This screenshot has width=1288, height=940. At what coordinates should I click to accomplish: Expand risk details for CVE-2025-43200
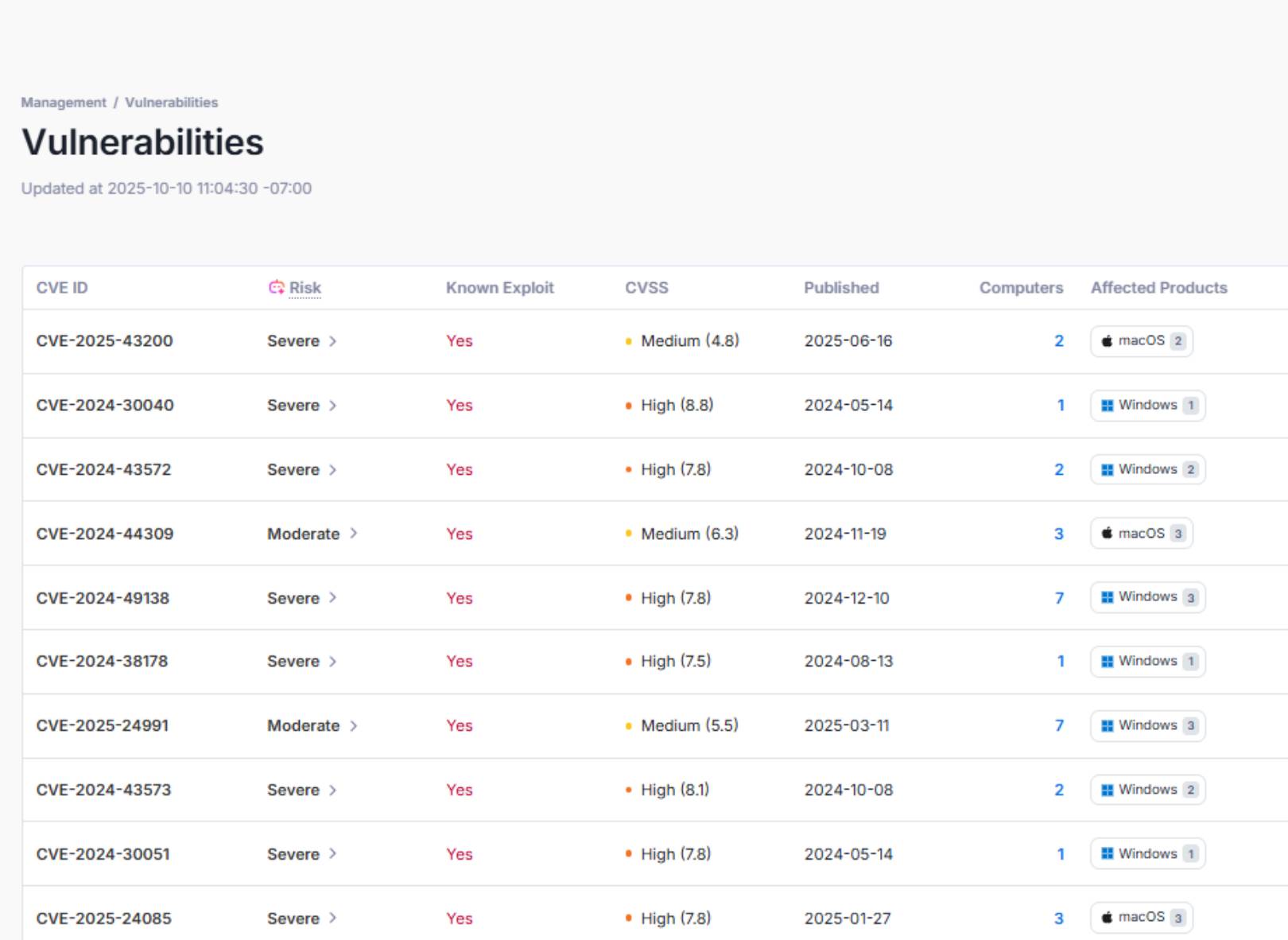point(332,340)
